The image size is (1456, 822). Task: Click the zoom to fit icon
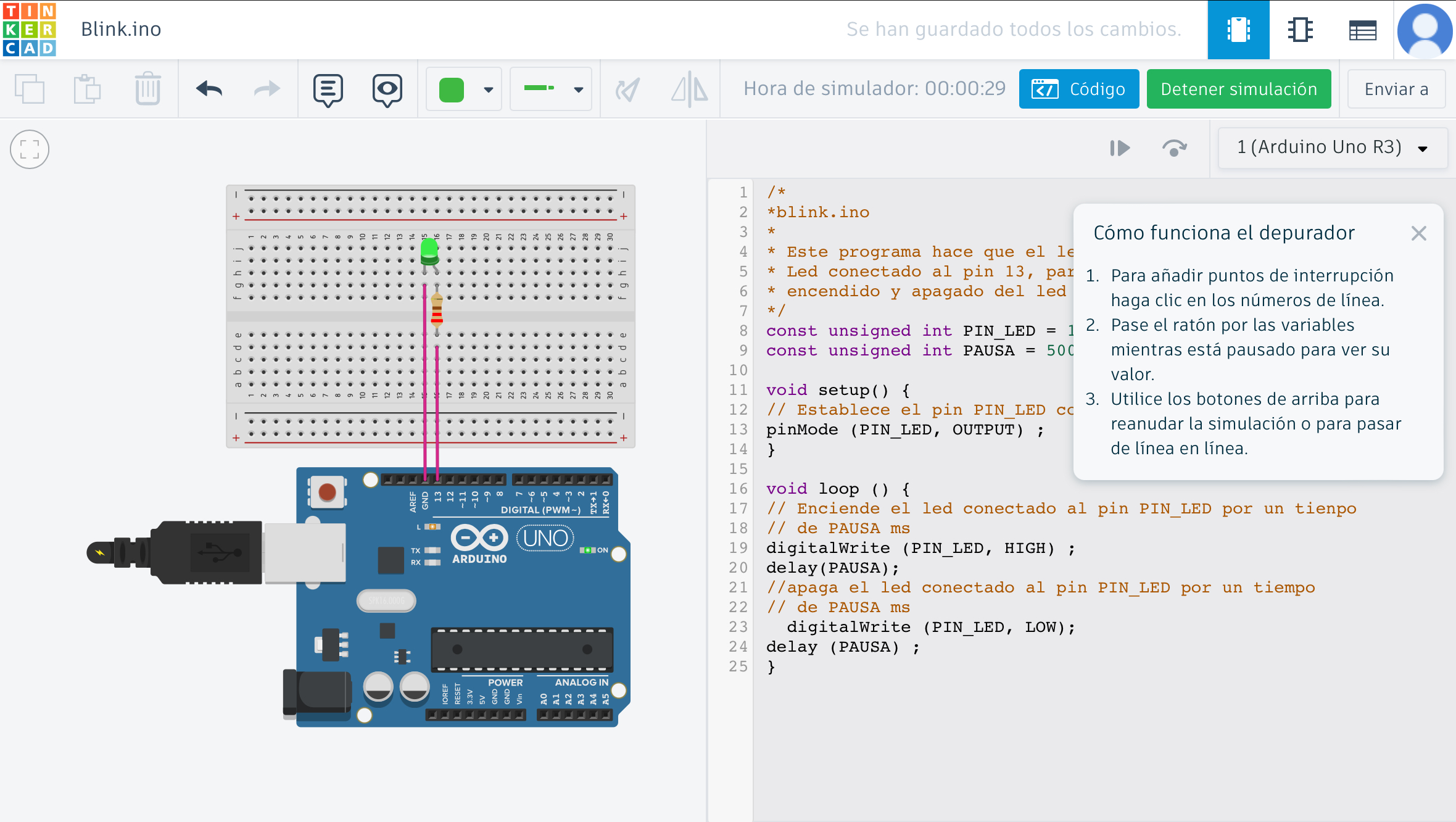(x=29, y=149)
